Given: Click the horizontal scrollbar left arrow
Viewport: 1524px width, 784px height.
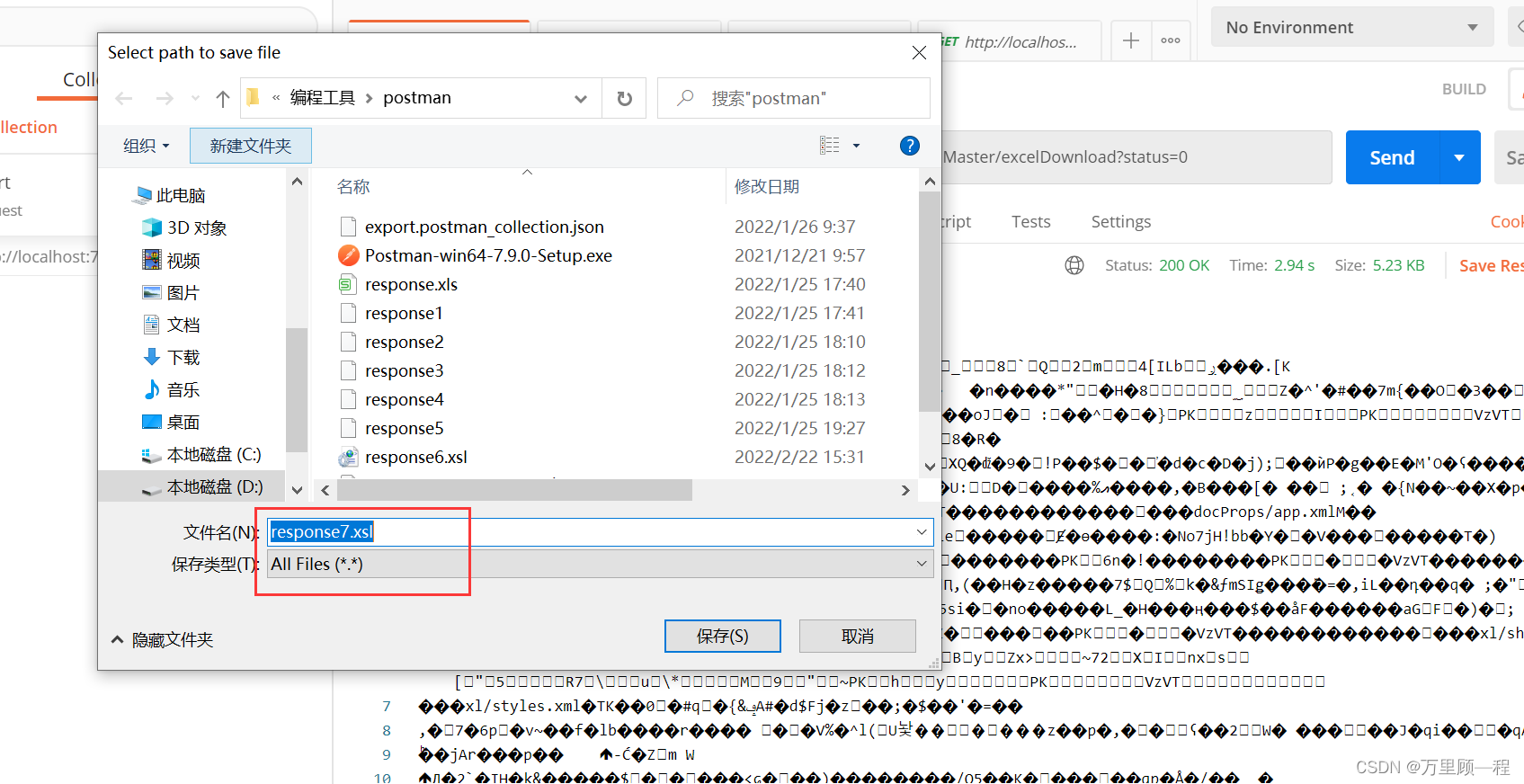Looking at the screenshot, I should click(x=325, y=490).
